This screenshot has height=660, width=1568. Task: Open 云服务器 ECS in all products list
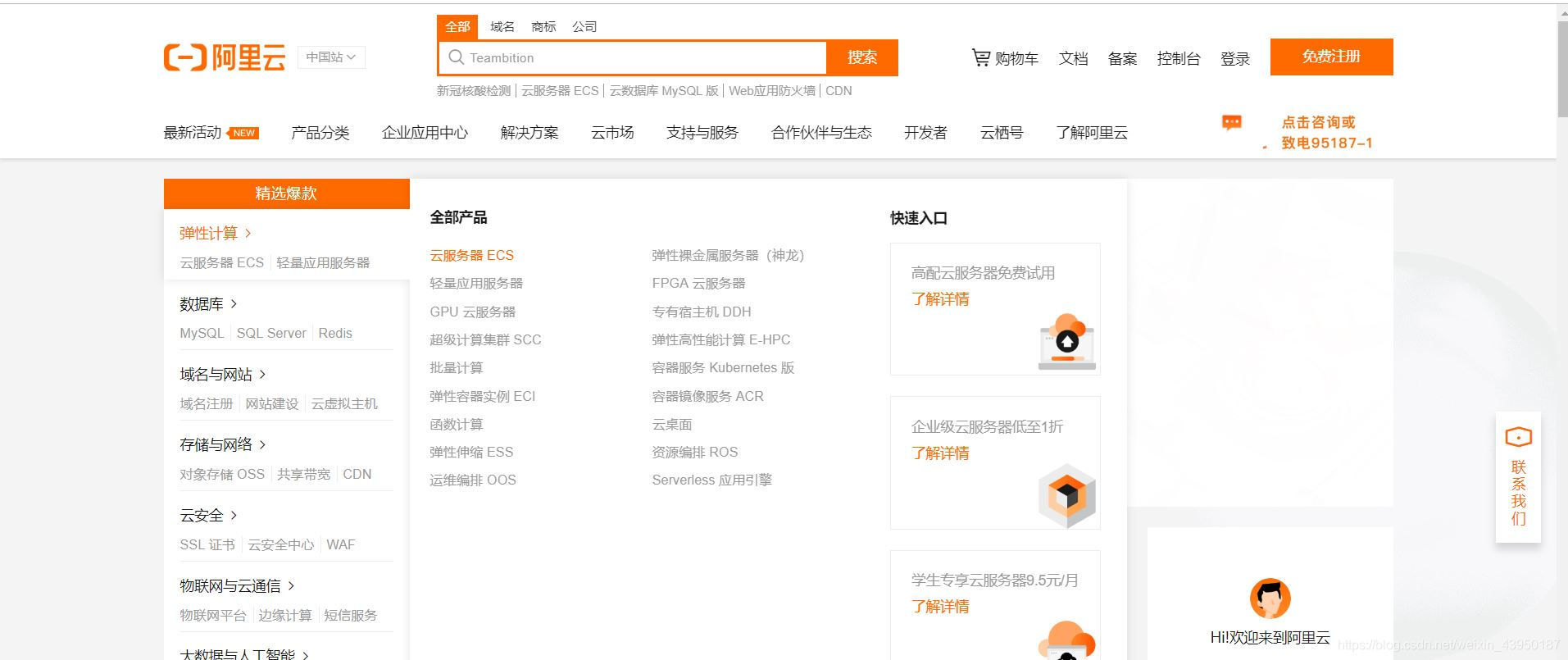point(472,256)
